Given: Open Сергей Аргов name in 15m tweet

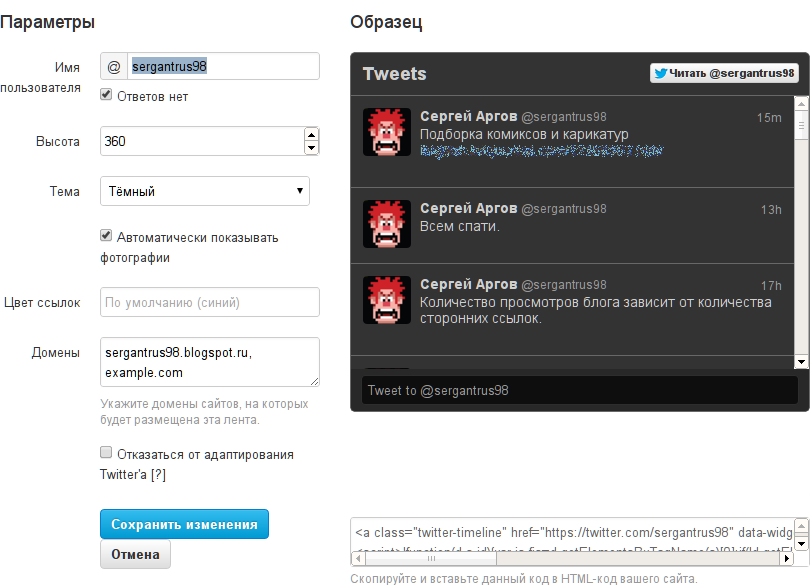Looking at the screenshot, I should pyautogui.click(x=469, y=116).
